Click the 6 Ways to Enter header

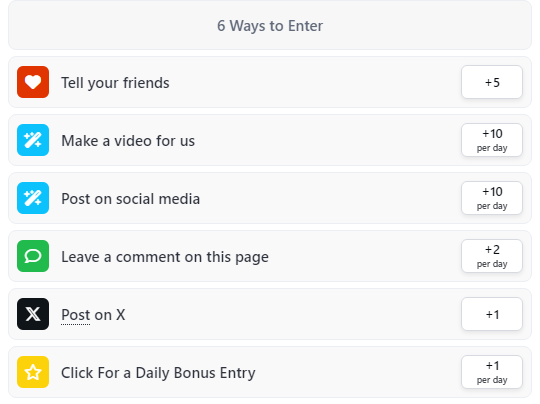270,25
